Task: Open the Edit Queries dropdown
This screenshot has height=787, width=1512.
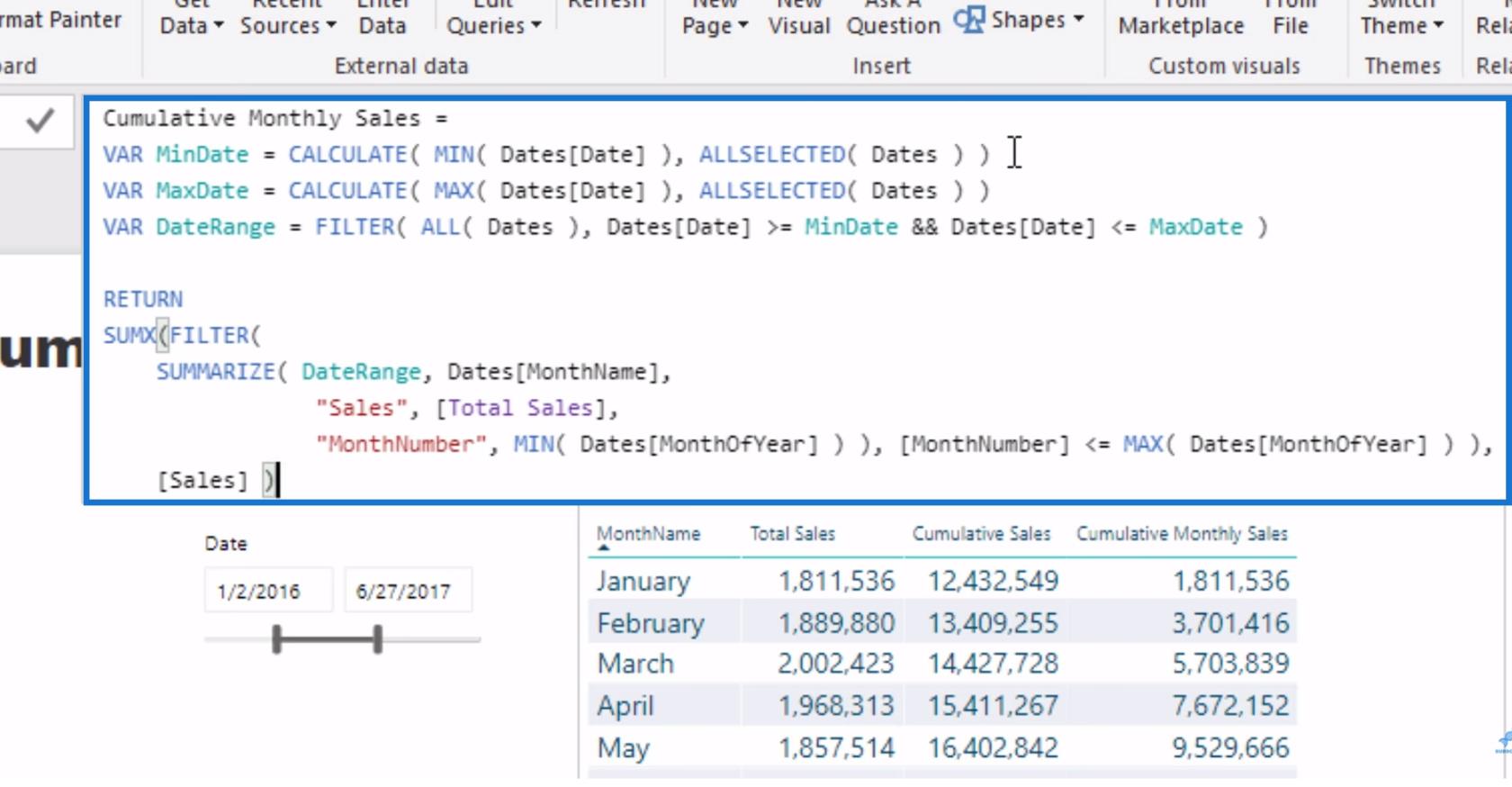Action: point(494,18)
